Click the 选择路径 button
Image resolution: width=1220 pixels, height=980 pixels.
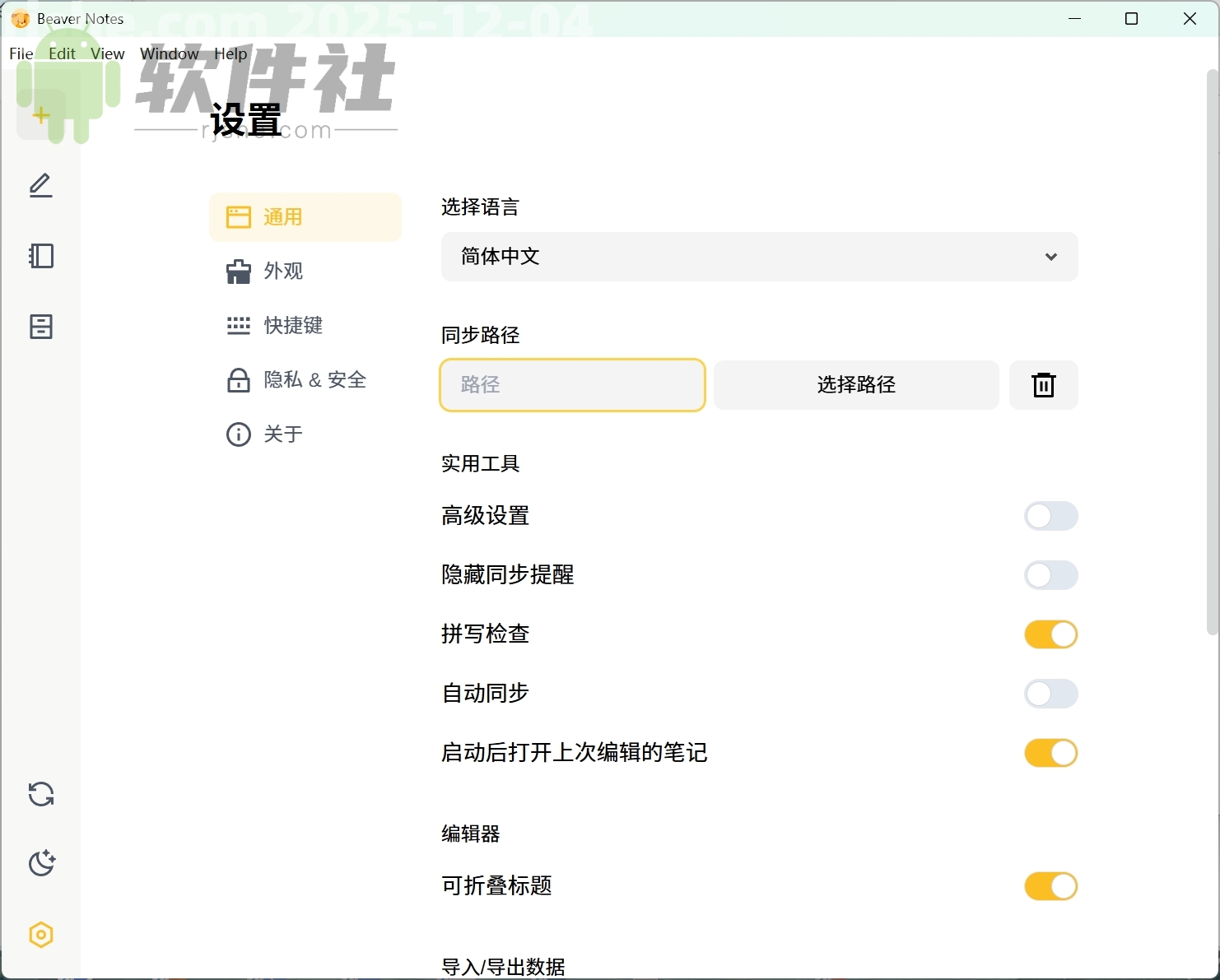click(855, 384)
